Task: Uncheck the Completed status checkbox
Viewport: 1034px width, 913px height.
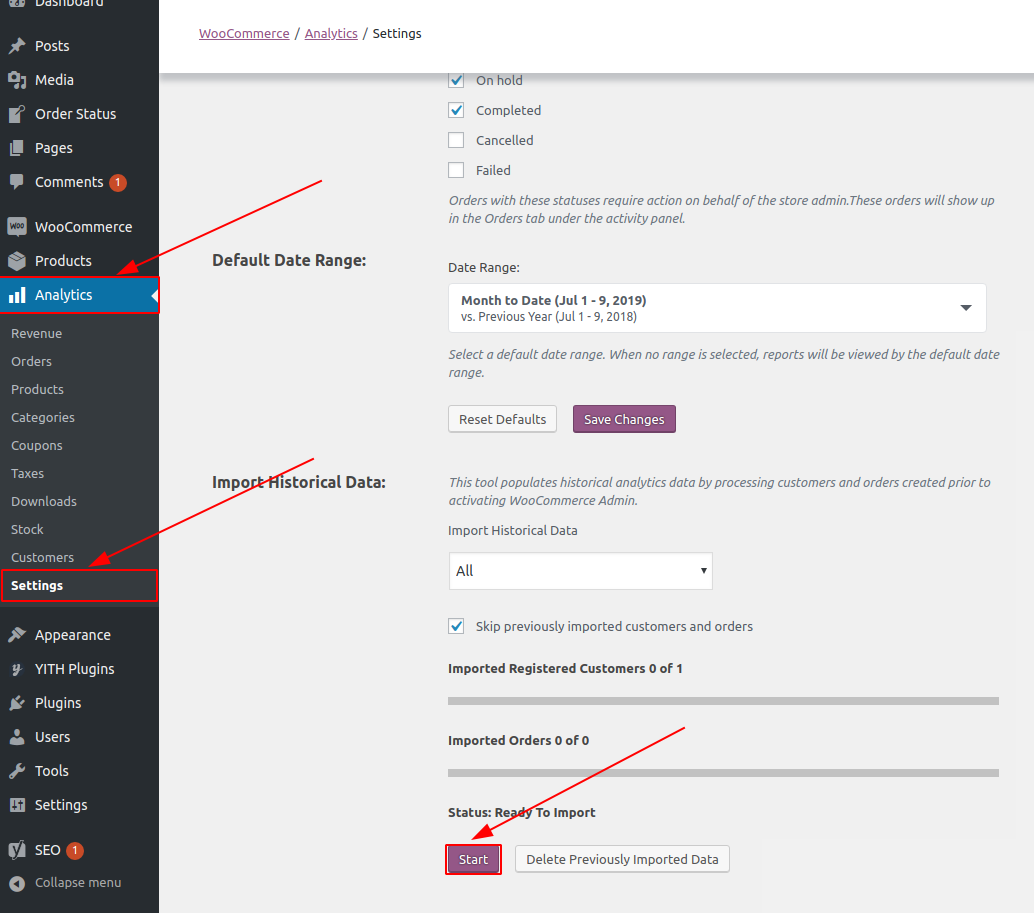Action: click(456, 110)
